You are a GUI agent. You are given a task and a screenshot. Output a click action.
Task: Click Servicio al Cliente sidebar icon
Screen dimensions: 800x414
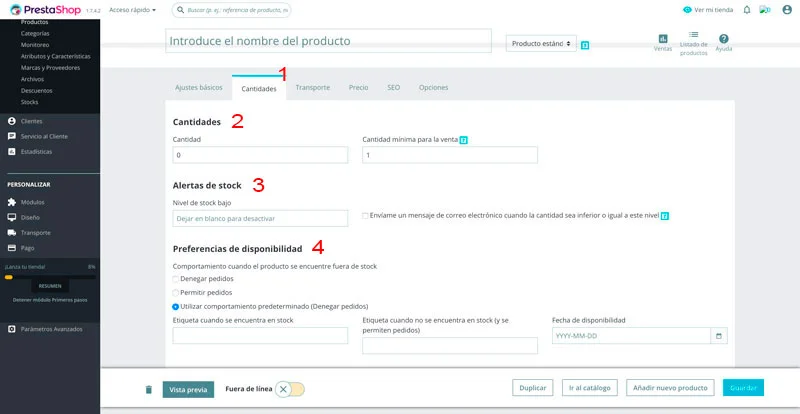click(x=12, y=136)
